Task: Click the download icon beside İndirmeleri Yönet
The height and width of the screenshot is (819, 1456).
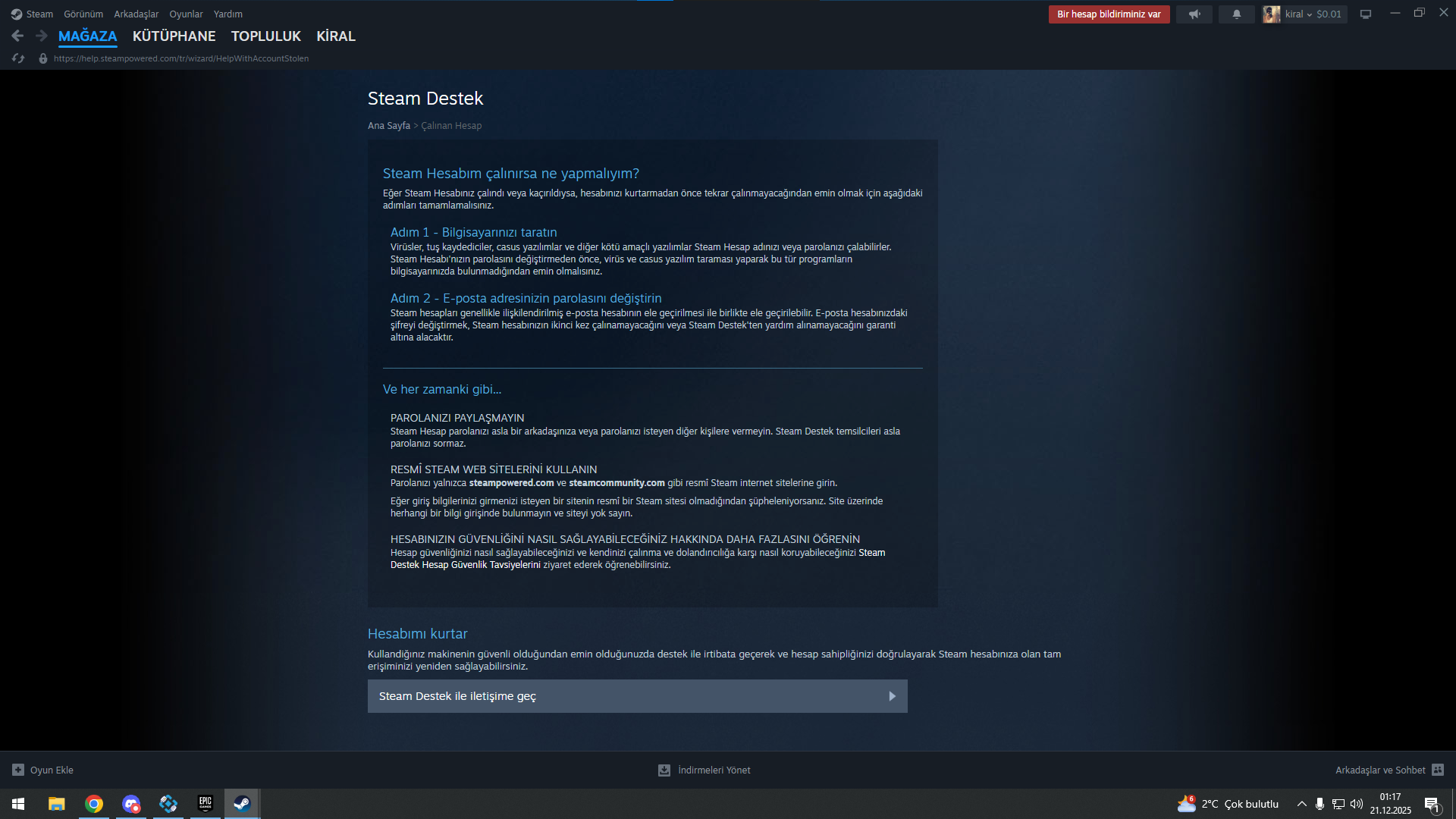Action: [664, 770]
